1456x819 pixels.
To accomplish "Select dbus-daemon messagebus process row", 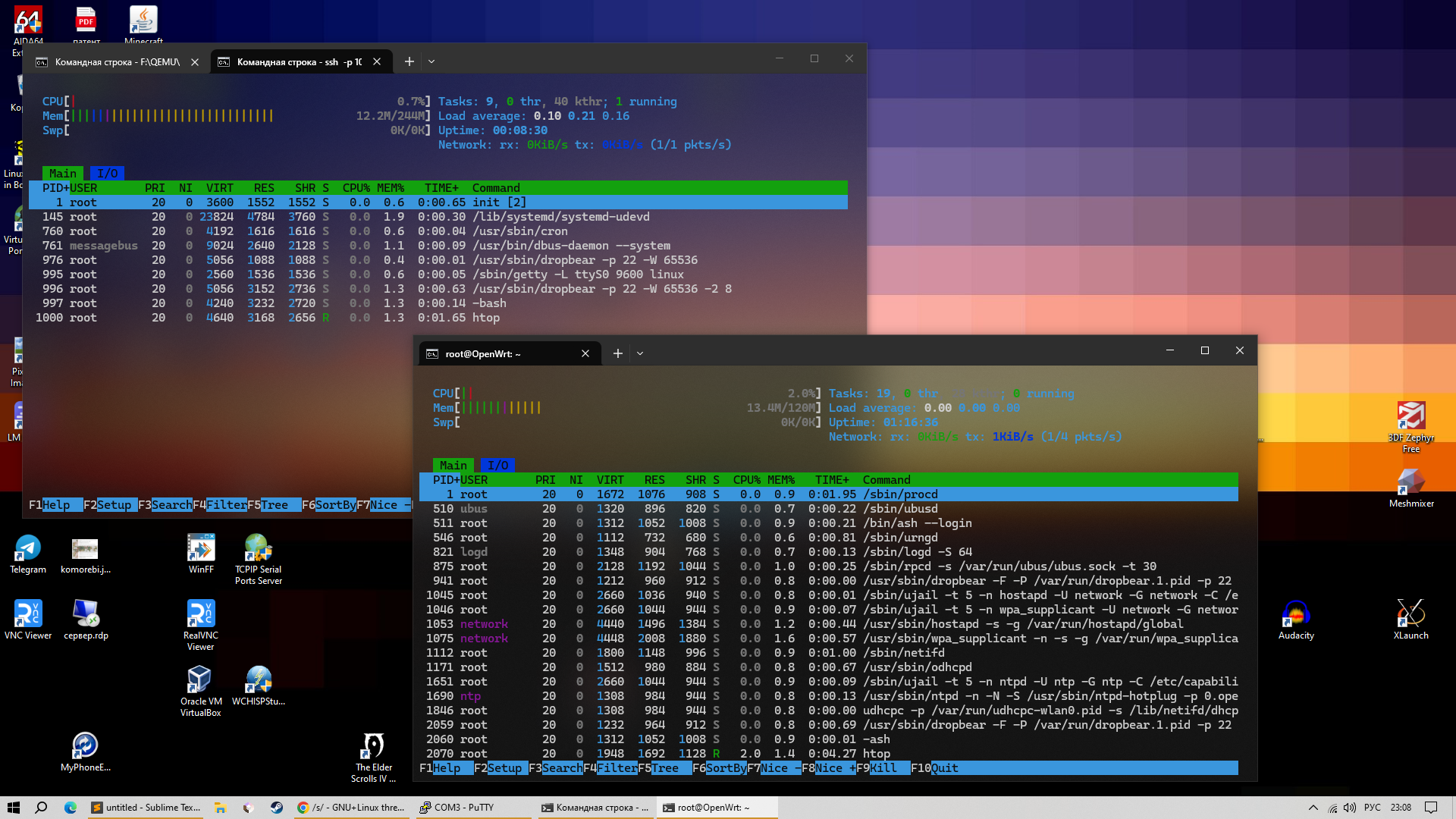I will click(438, 246).
